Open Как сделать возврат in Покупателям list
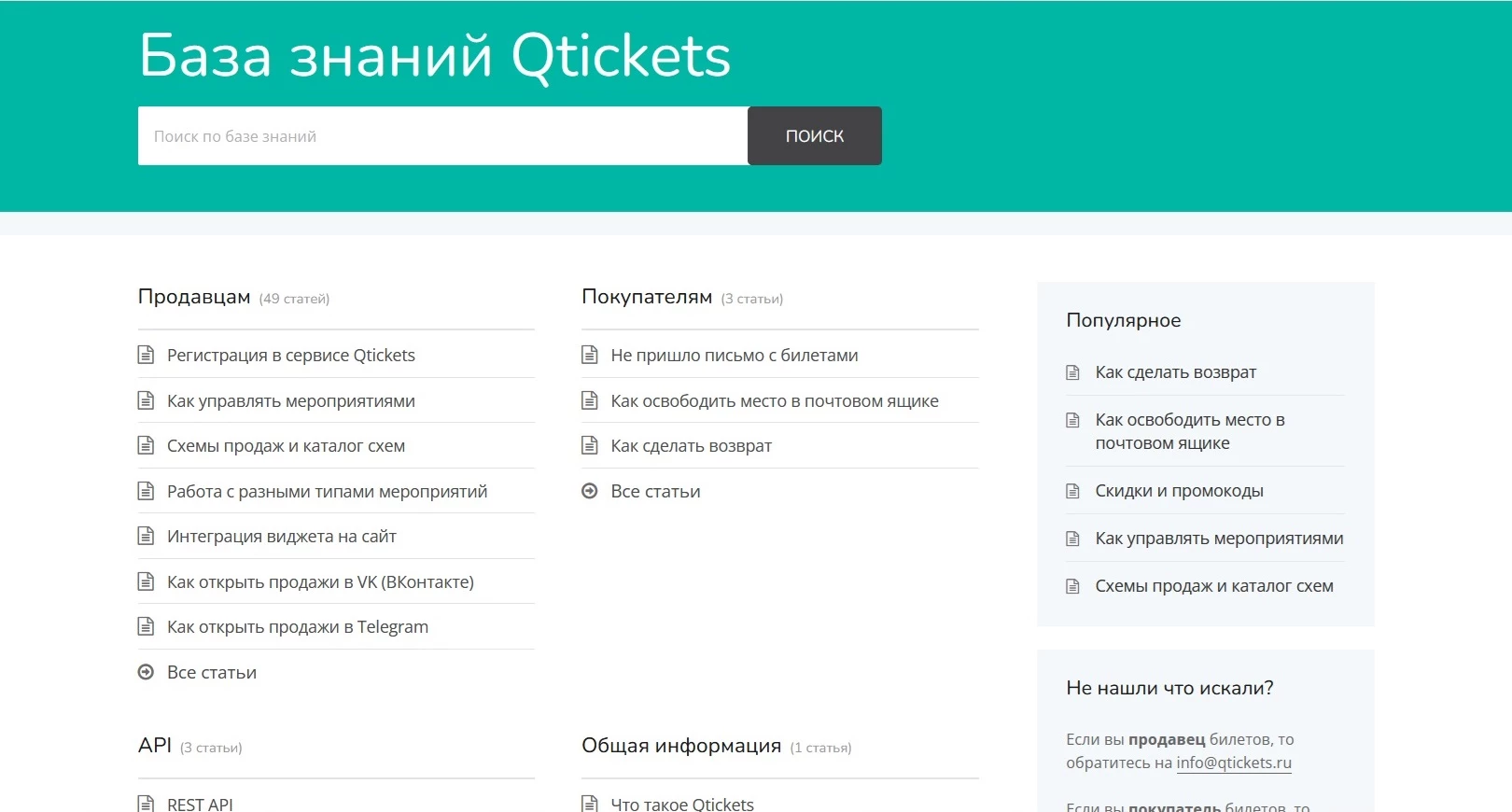 point(692,445)
